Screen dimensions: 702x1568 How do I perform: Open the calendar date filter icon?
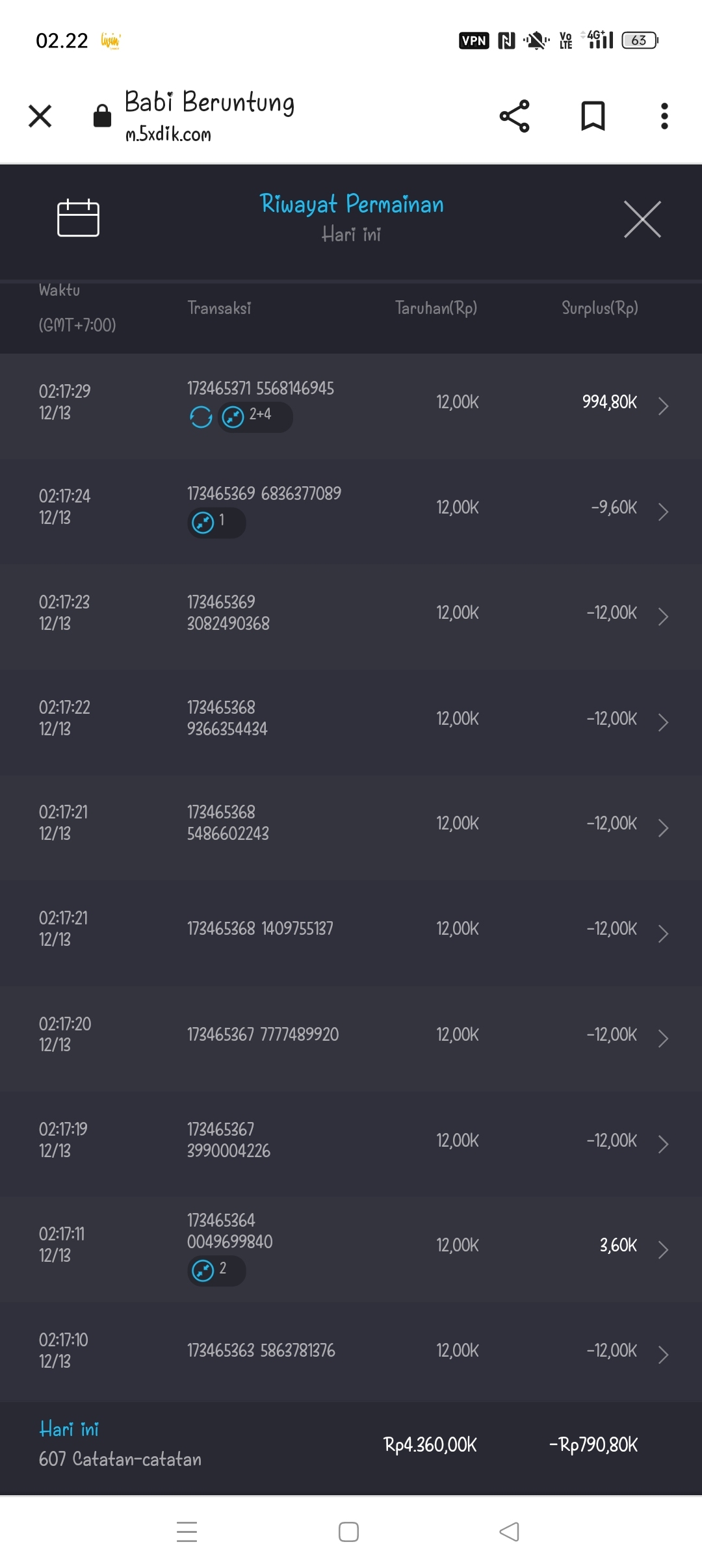tap(78, 218)
